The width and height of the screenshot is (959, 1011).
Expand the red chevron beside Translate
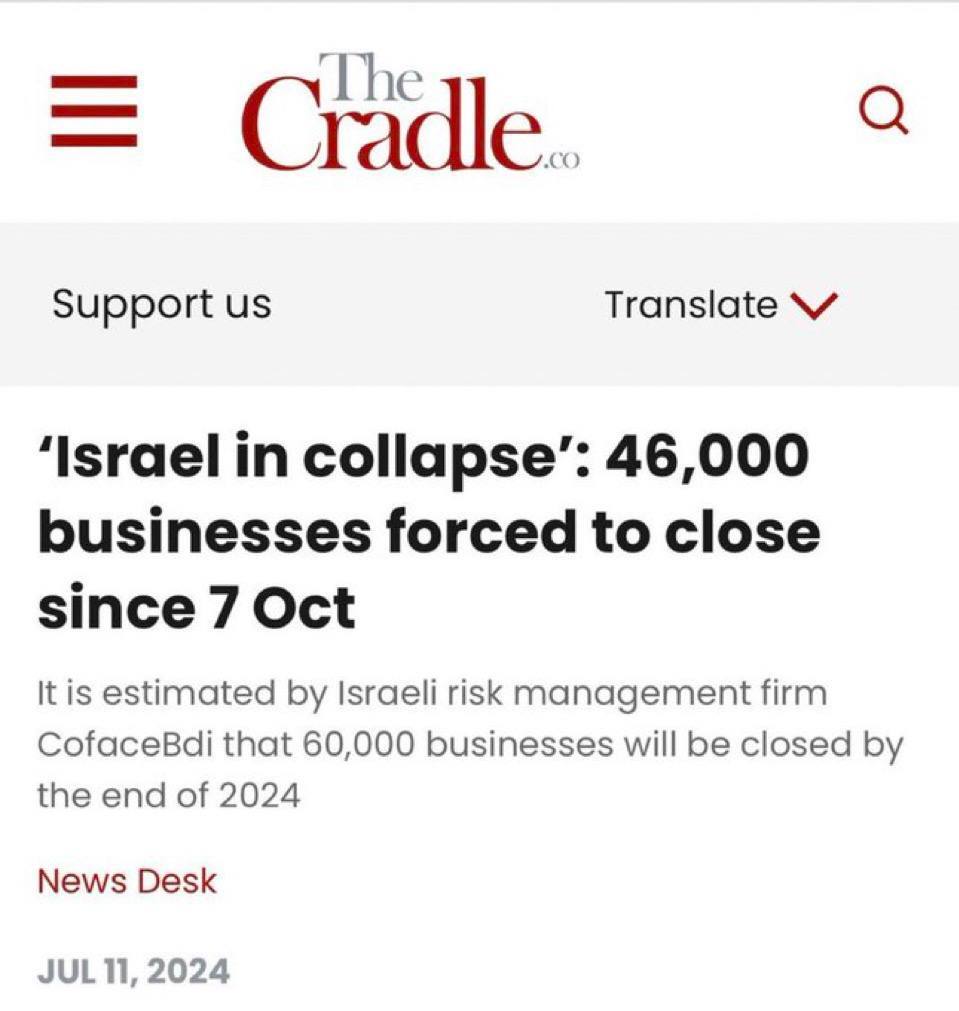pos(813,305)
